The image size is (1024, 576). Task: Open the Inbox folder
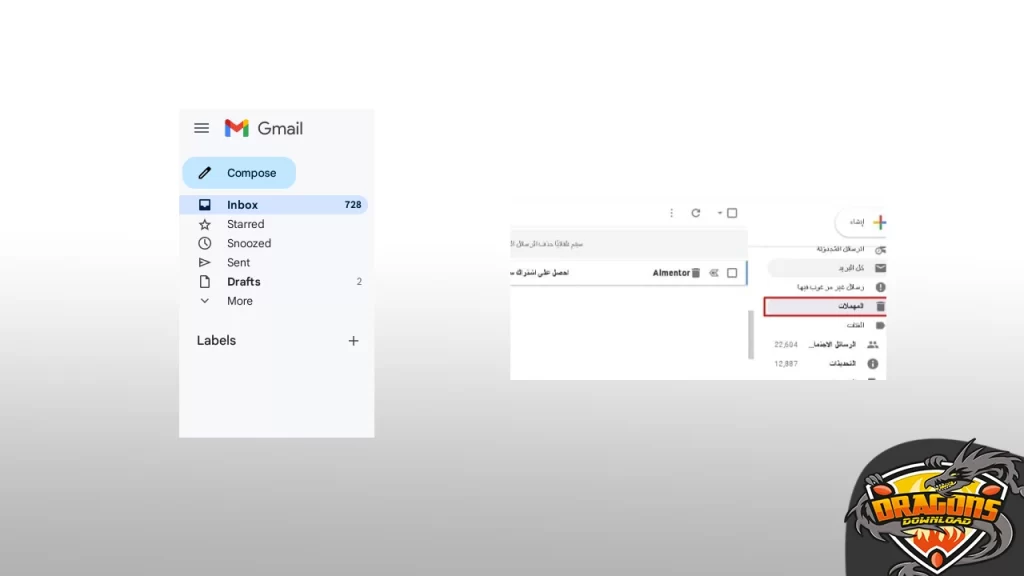click(242, 205)
